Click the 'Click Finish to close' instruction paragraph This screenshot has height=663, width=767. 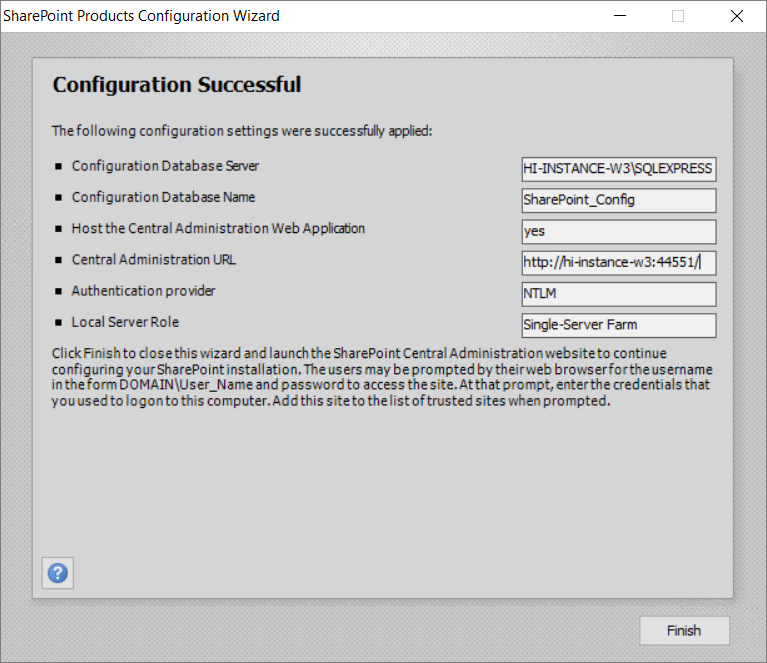[x=382, y=377]
